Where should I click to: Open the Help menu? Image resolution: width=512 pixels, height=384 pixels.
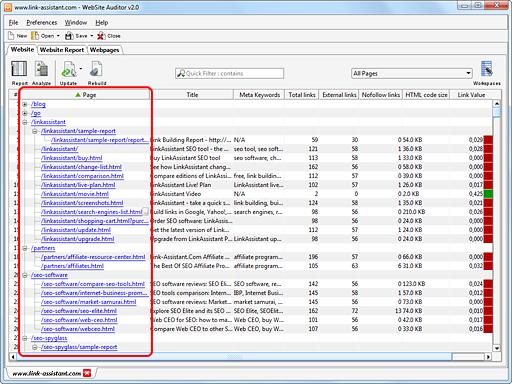(102, 23)
